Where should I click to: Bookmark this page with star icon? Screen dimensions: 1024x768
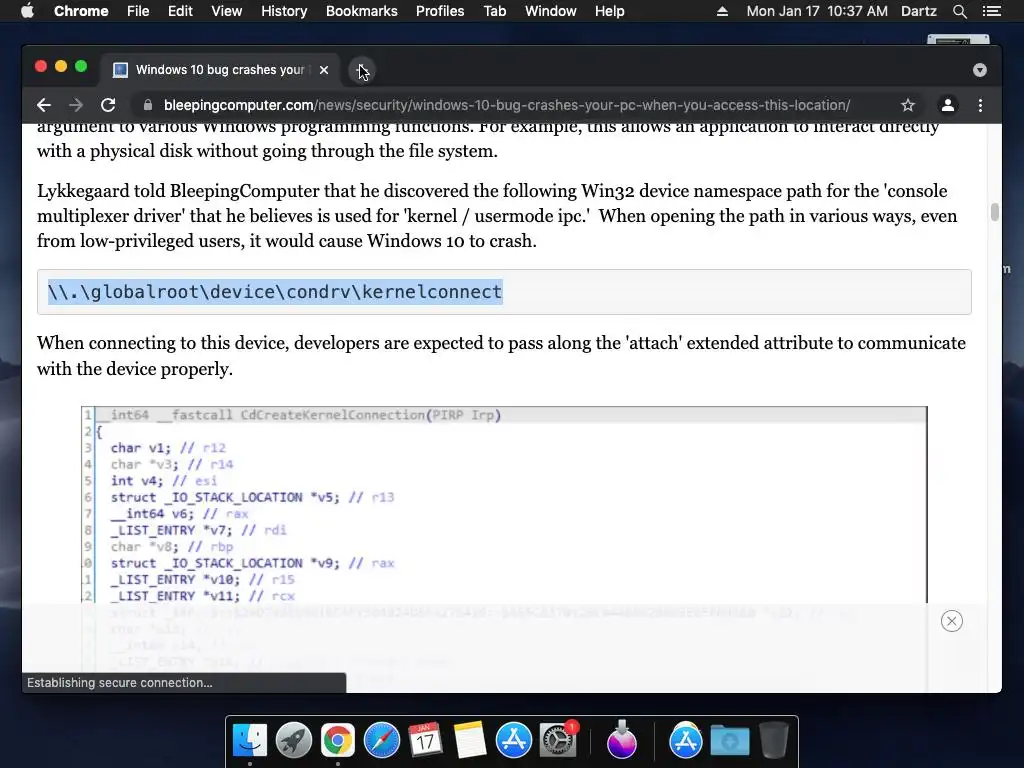tap(908, 105)
